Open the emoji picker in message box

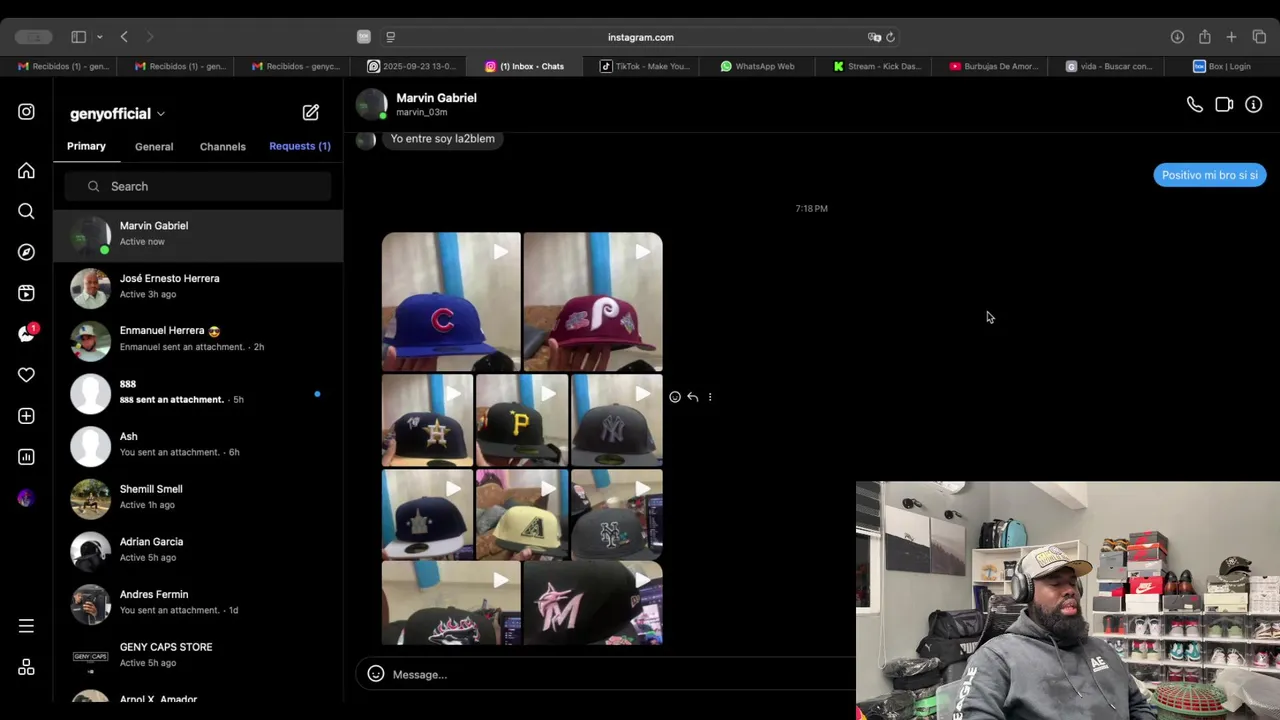click(x=376, y=674)
